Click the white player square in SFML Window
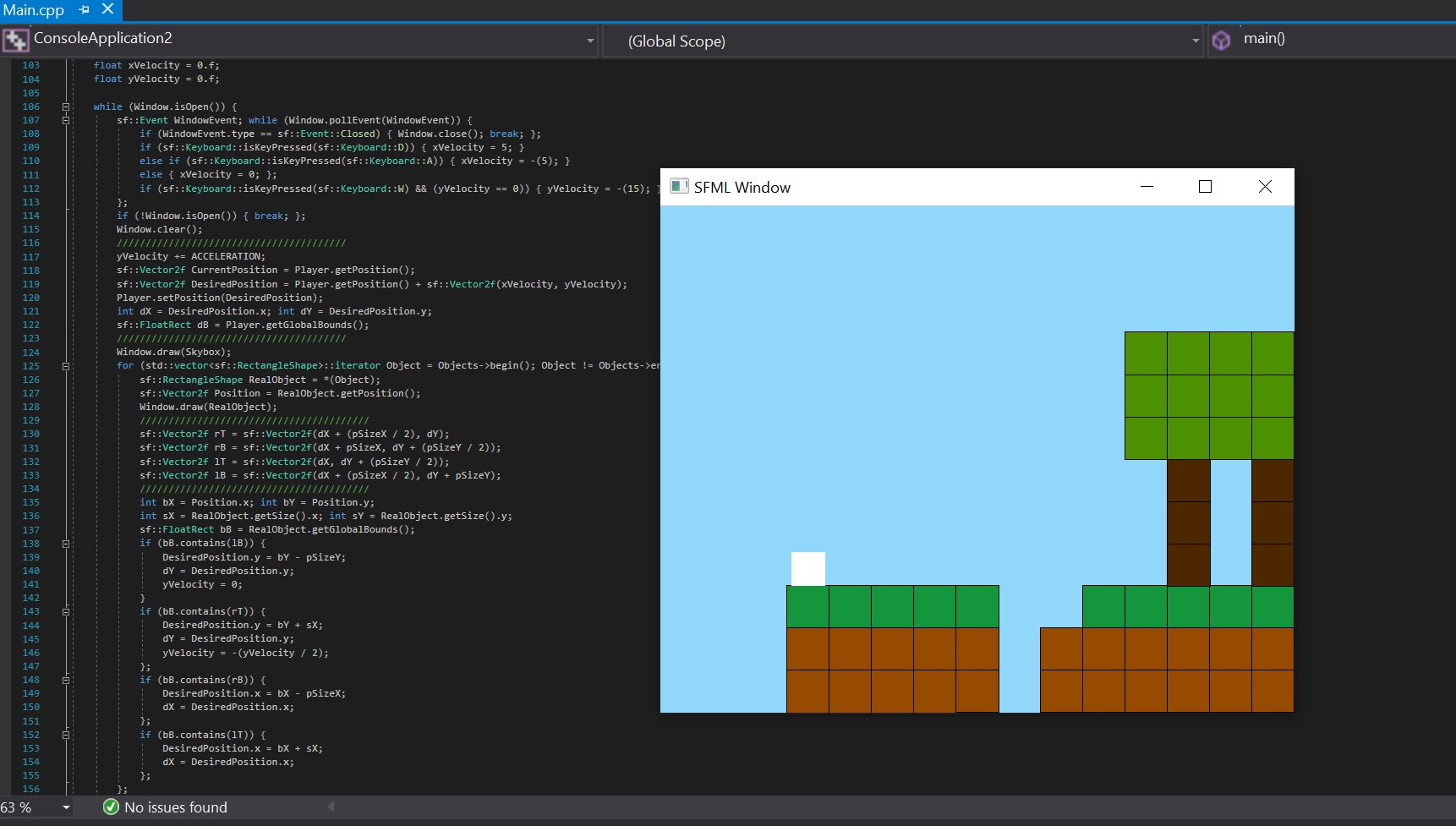This screenshot has width=1456, height=826. [x=808, y=569]
